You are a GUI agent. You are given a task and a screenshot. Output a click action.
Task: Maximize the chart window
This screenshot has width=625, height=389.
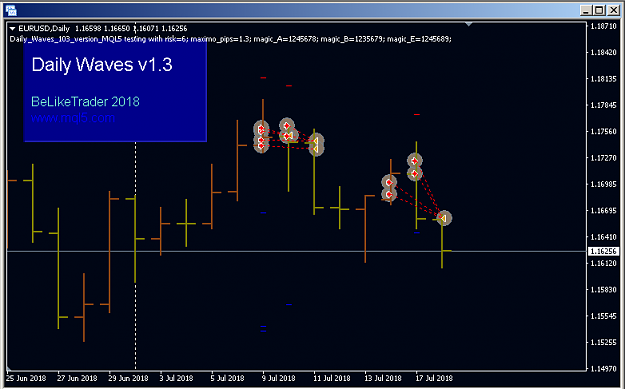(599, 10)
